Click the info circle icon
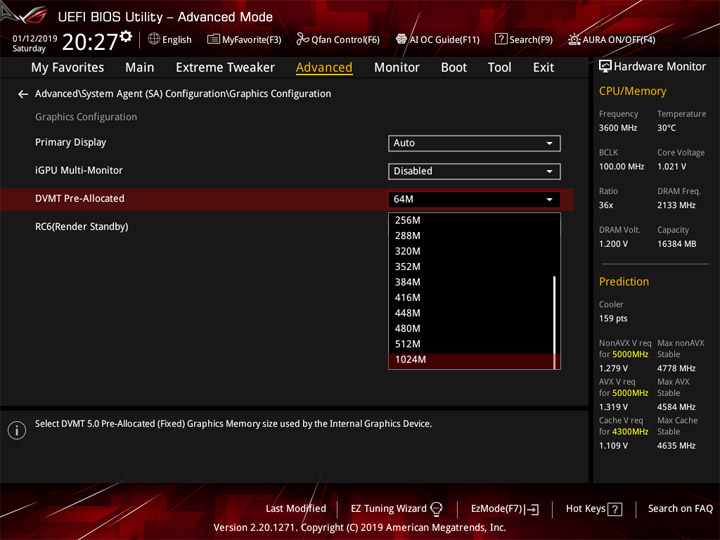 (17, 430)
